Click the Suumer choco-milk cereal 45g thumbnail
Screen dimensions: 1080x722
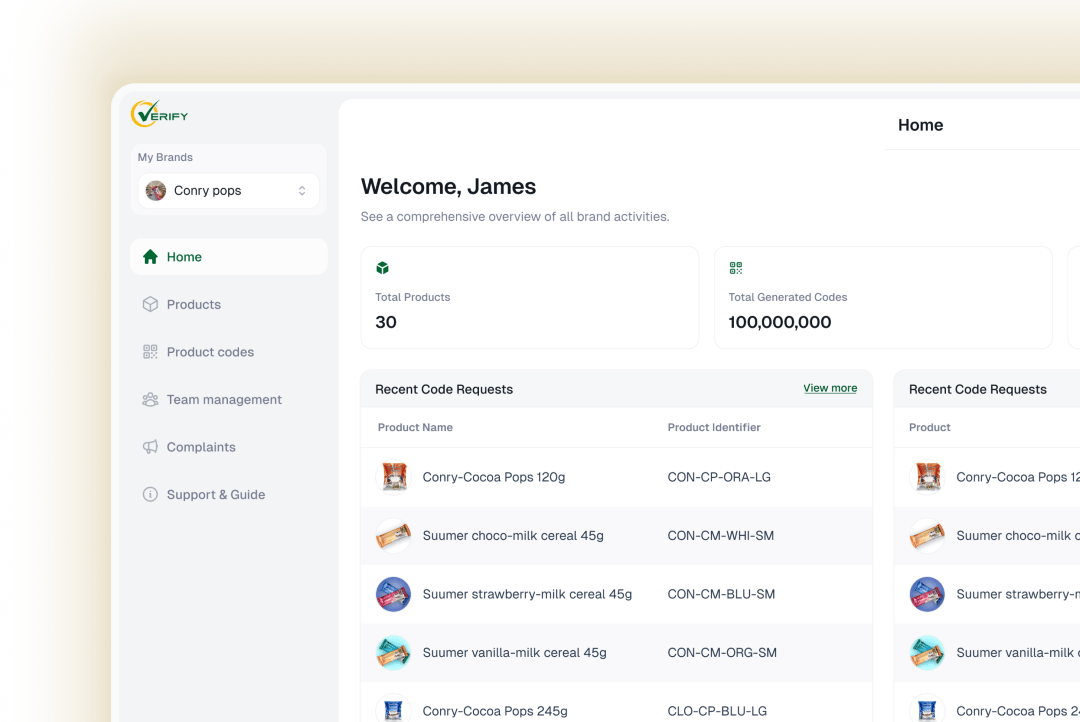pos(393,536)
